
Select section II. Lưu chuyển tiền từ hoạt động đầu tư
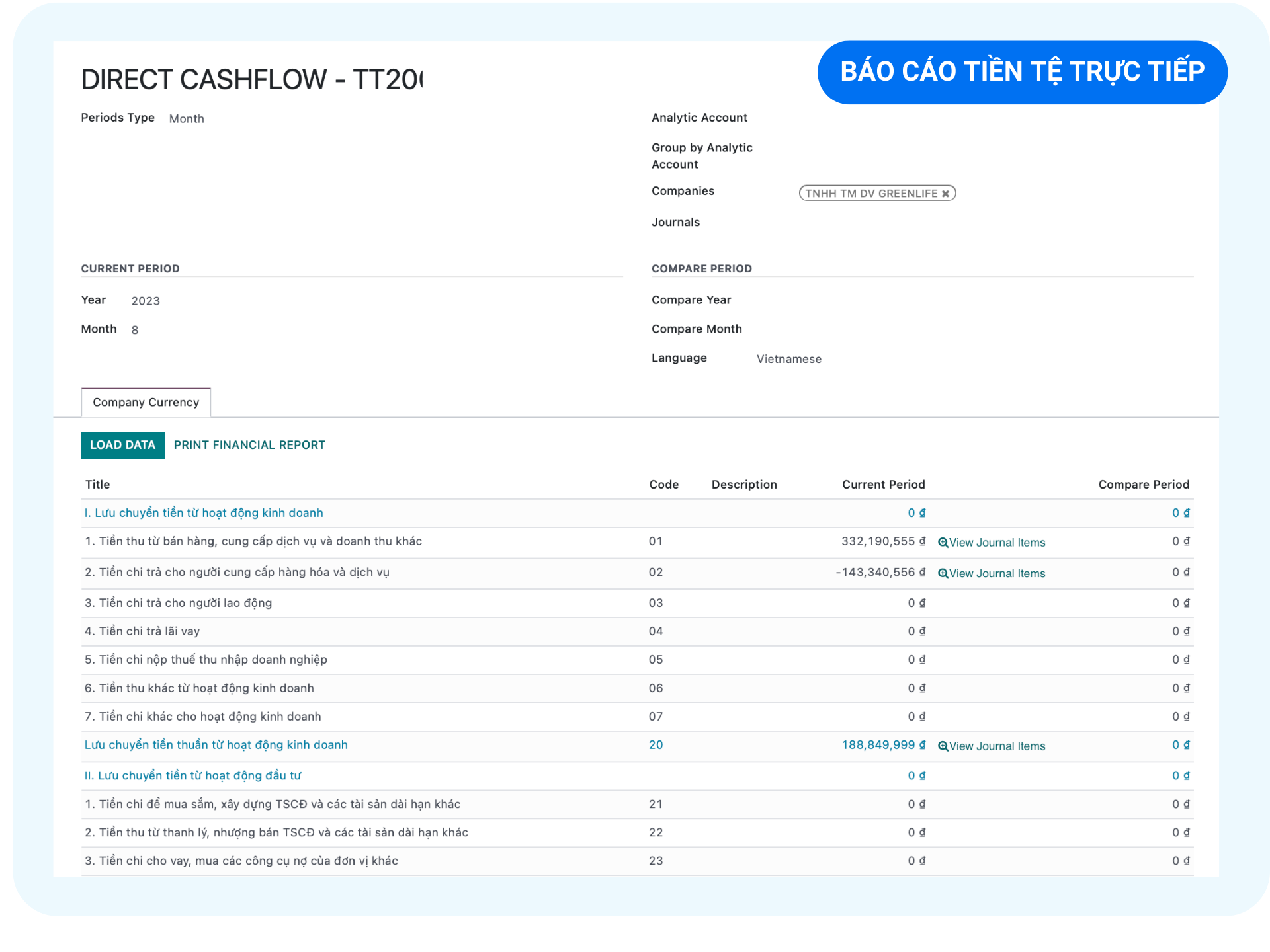pos(192,775)
